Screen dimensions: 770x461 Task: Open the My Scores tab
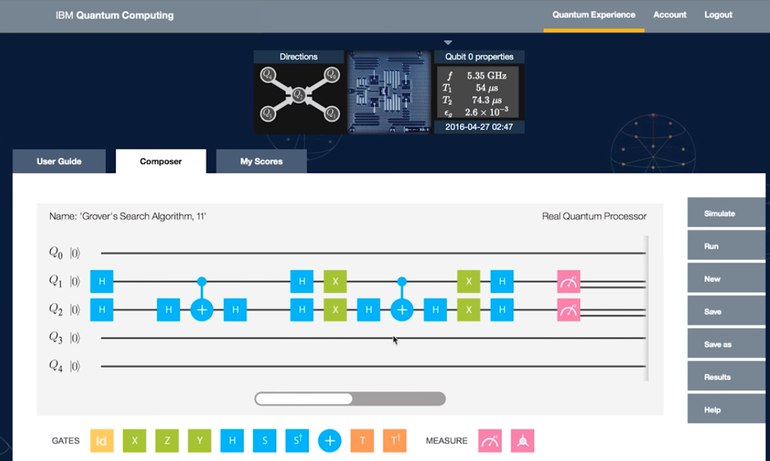pos(261,161)
